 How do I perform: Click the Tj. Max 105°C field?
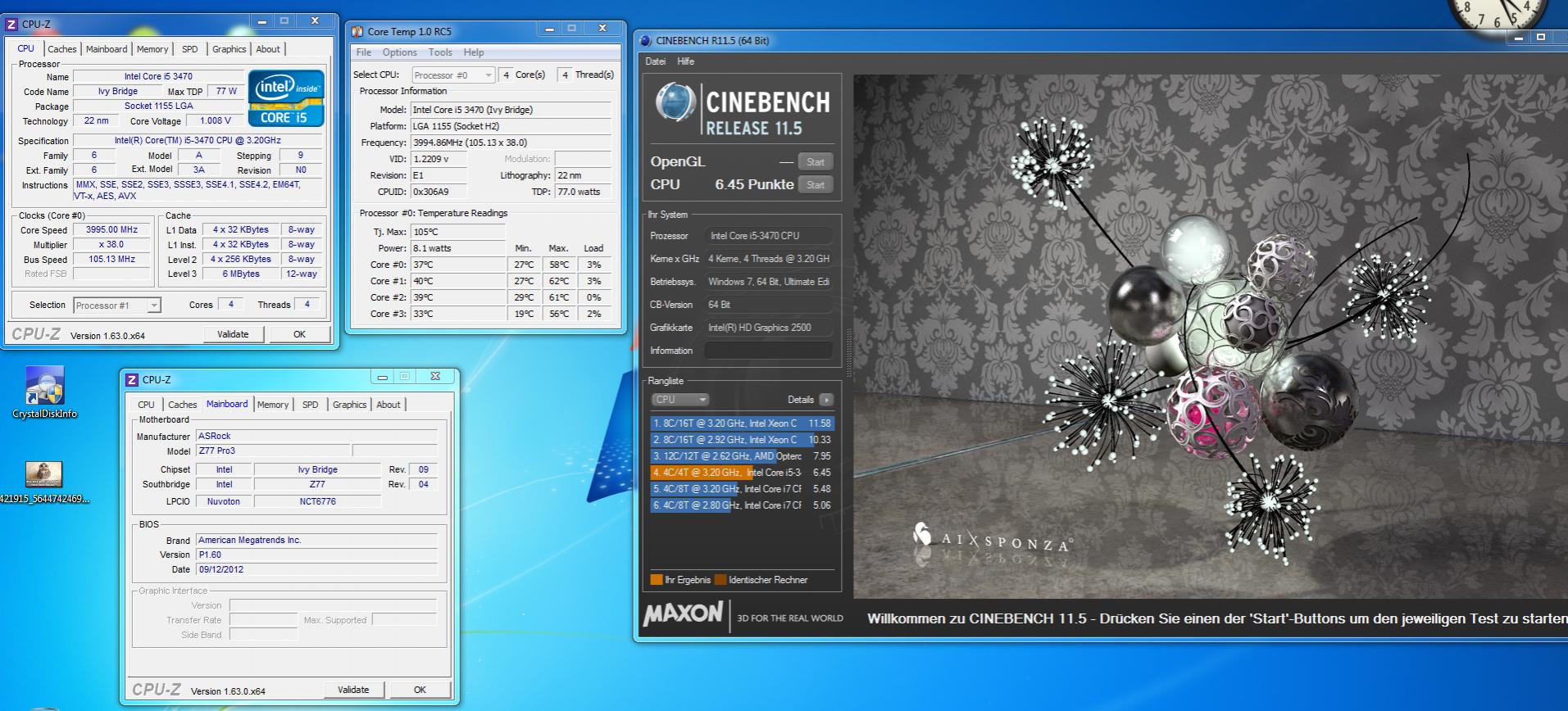[x=457, y=232]
